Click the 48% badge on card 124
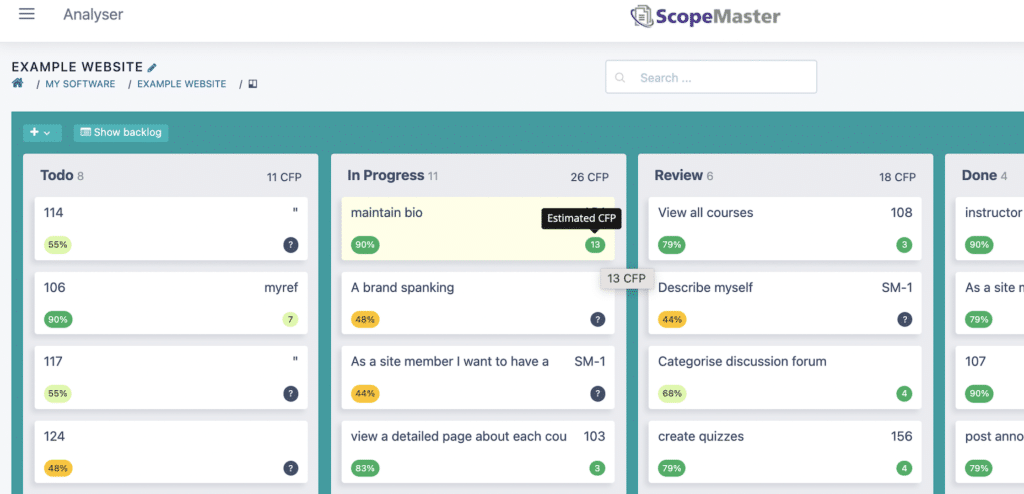The width and height of the screenshot is (1024, 494). [58, 469]
